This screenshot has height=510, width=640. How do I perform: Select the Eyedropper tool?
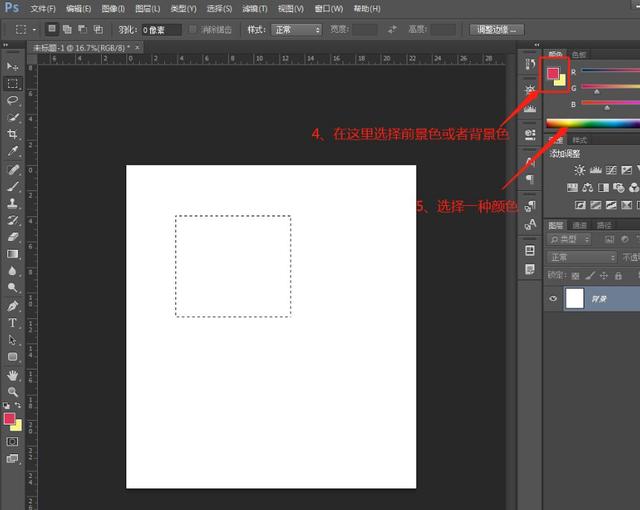[x=12, y=151]
